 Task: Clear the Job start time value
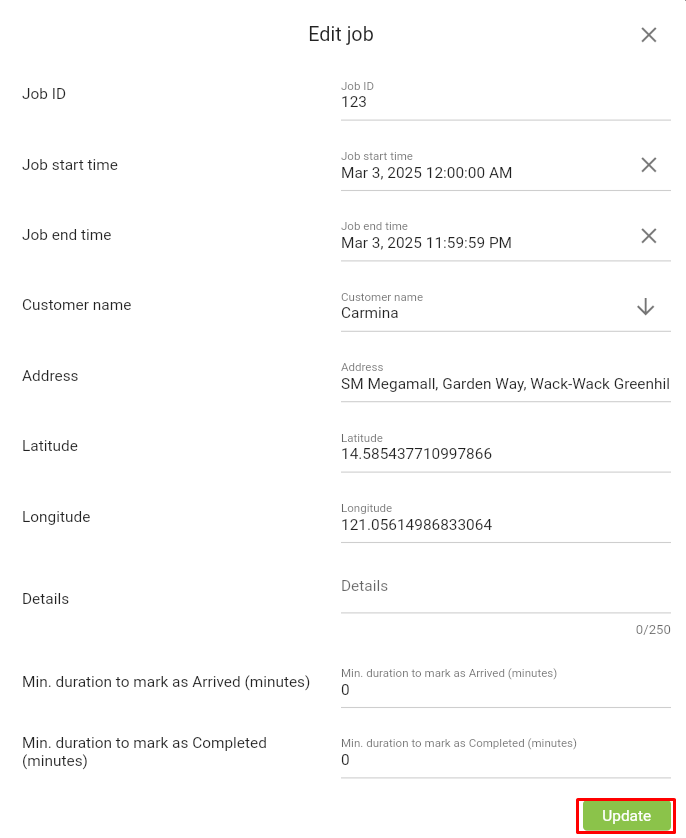tap(649, 165)
